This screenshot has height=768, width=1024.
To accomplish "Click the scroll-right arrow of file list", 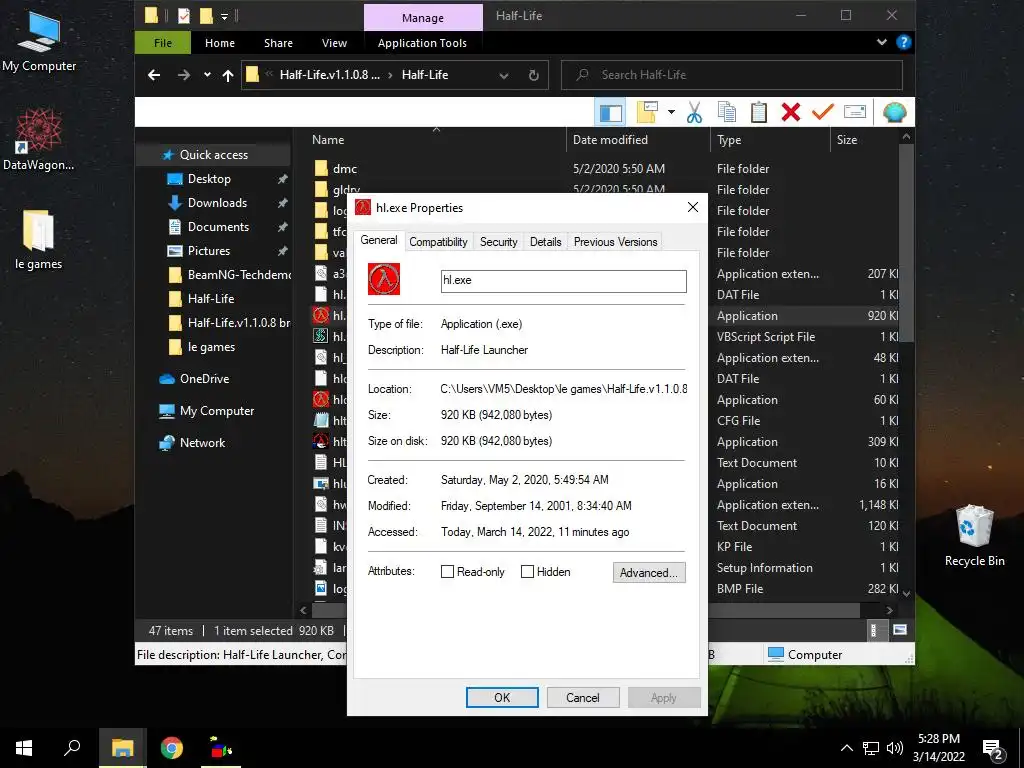I will pyautogui.click(x=889, y=610).
